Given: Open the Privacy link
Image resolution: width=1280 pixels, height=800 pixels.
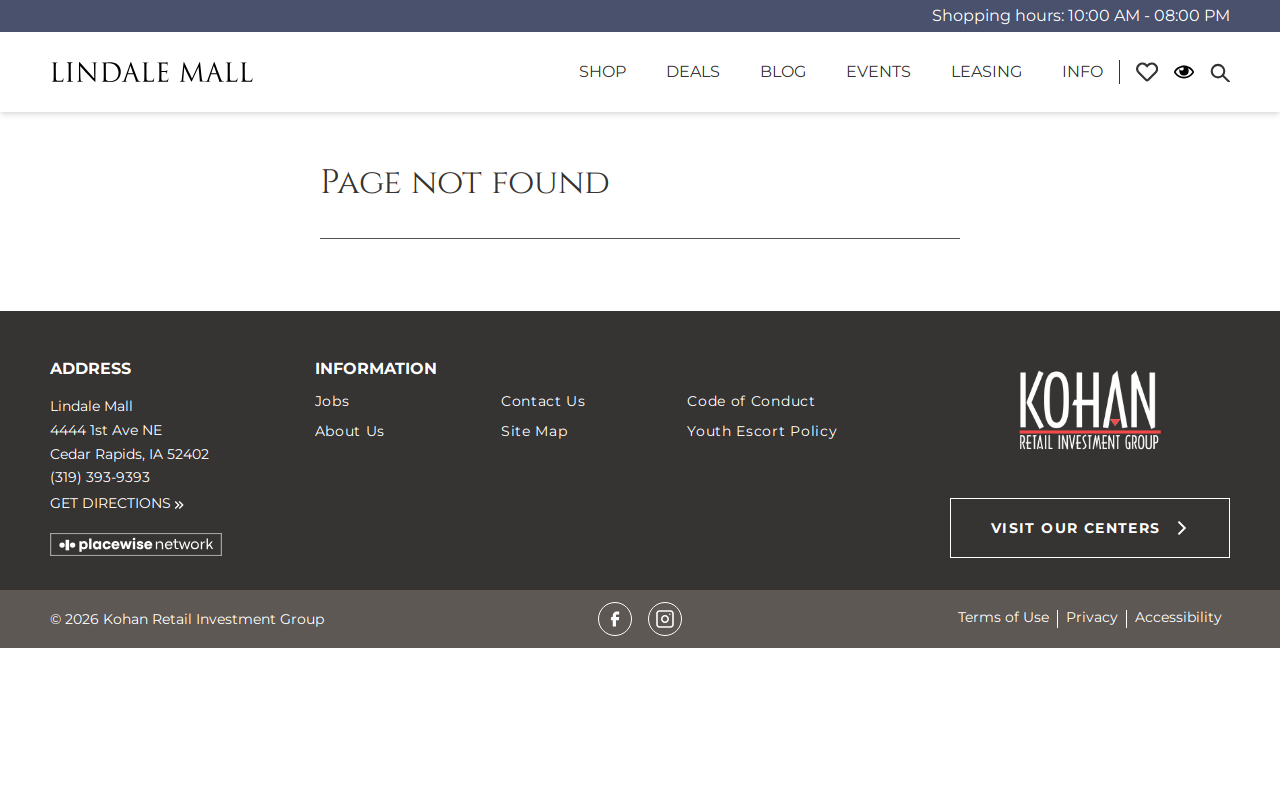Looking at the screenshot, I should (x=1092, y=617).
